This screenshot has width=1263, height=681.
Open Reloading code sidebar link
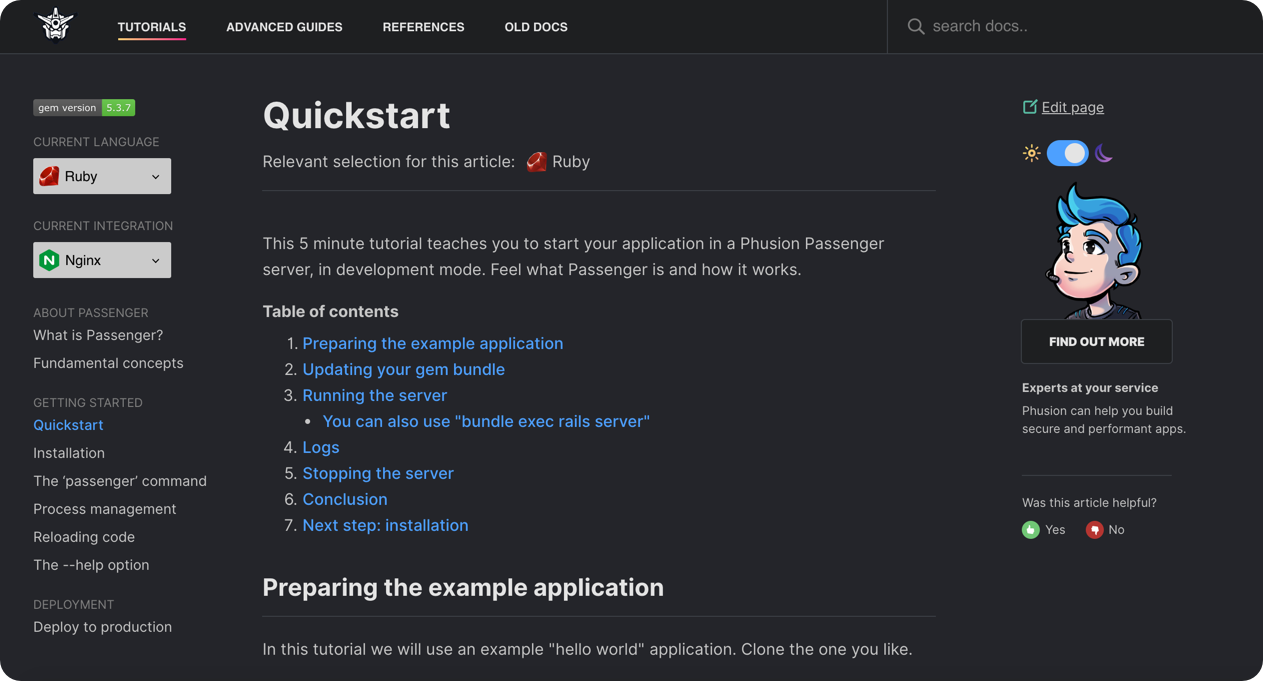[x=84, y=537]
